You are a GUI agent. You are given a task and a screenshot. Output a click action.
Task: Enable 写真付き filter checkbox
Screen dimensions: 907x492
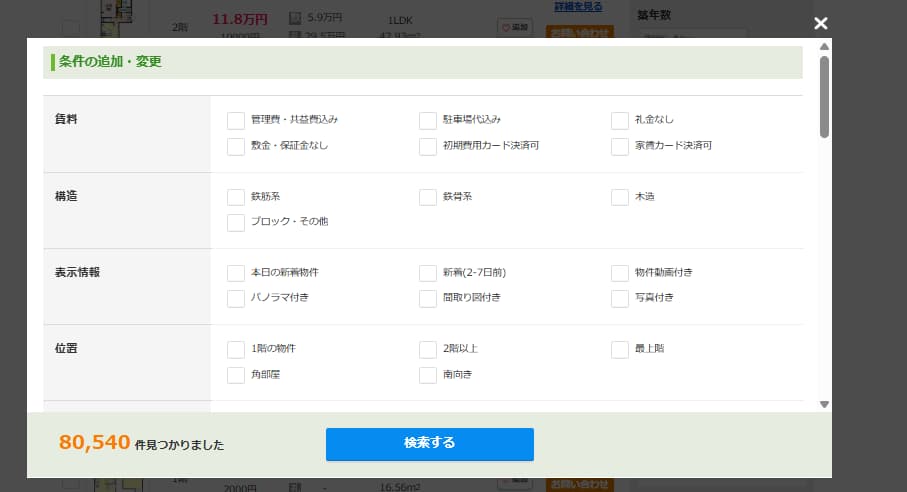pyautogui.click(x=620, y=298)
